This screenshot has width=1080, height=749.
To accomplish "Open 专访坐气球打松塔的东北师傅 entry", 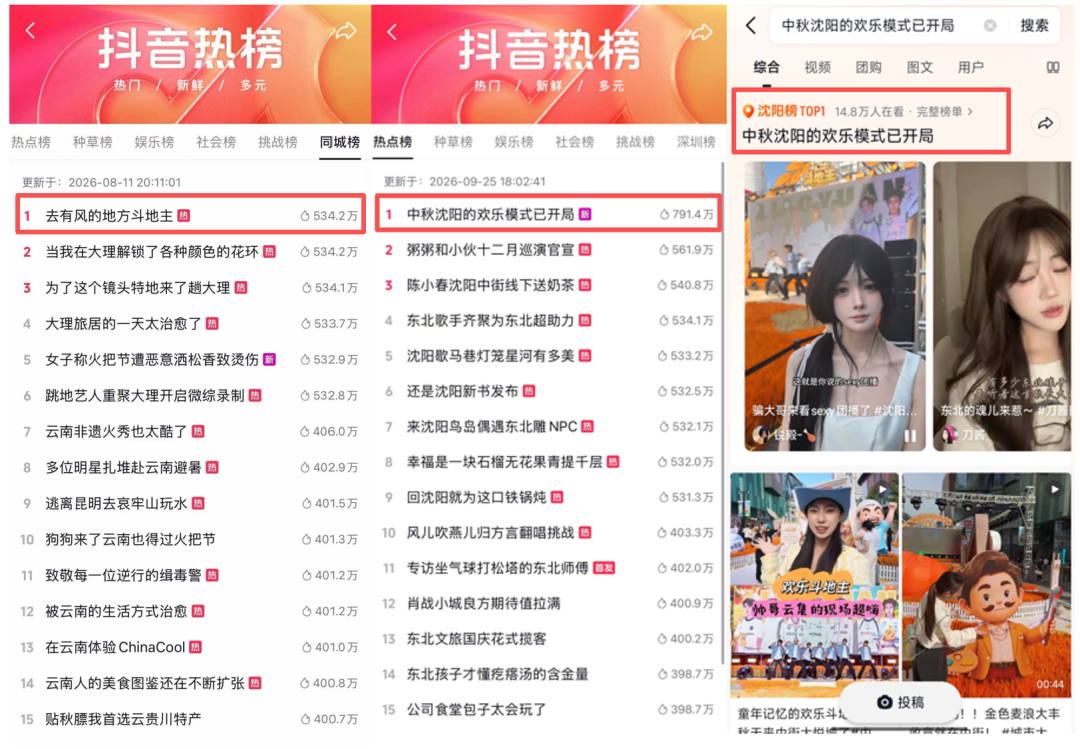I will click(548, 568).
